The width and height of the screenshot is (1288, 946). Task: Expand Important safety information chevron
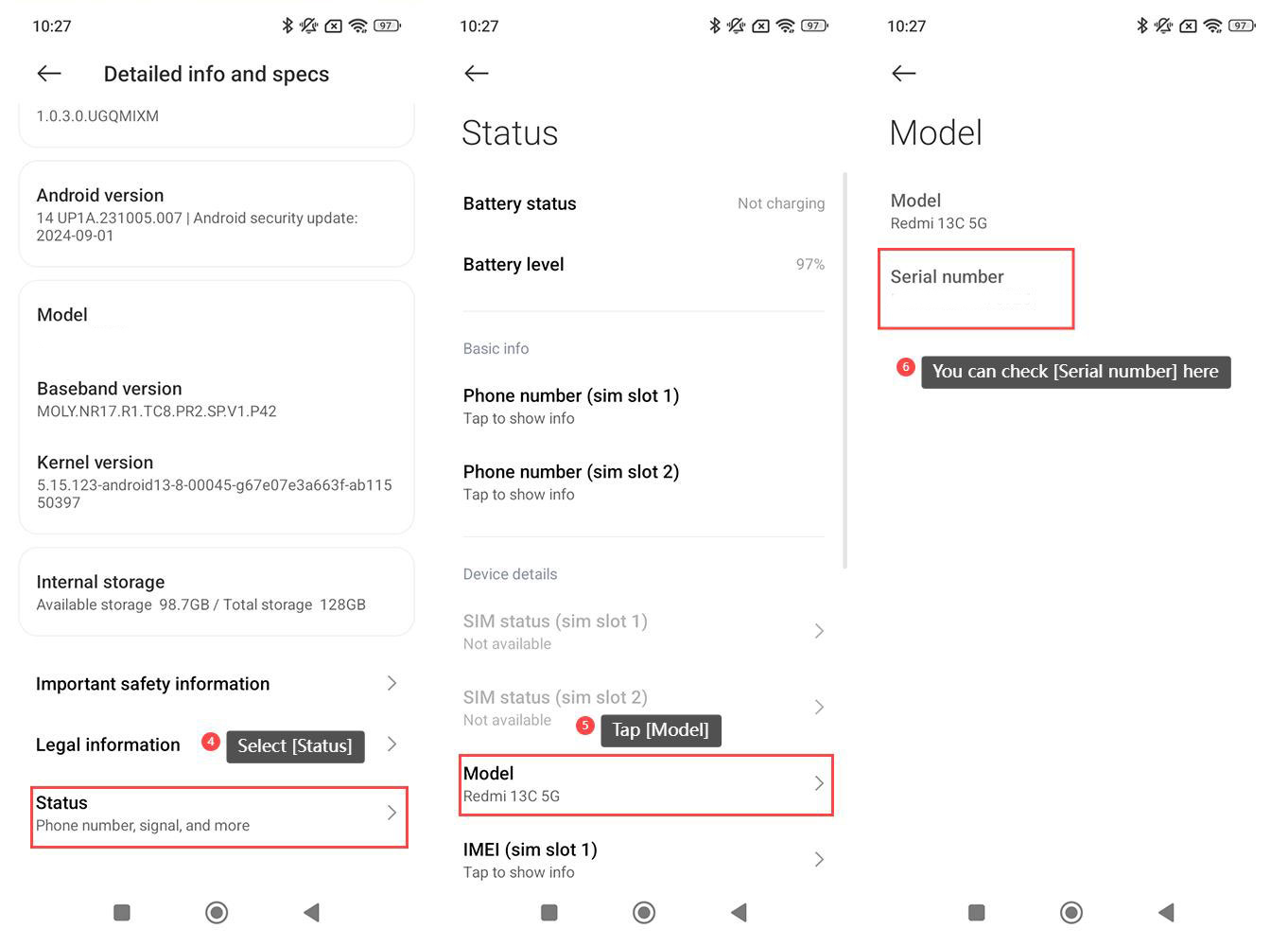click(x=392, y=683)
